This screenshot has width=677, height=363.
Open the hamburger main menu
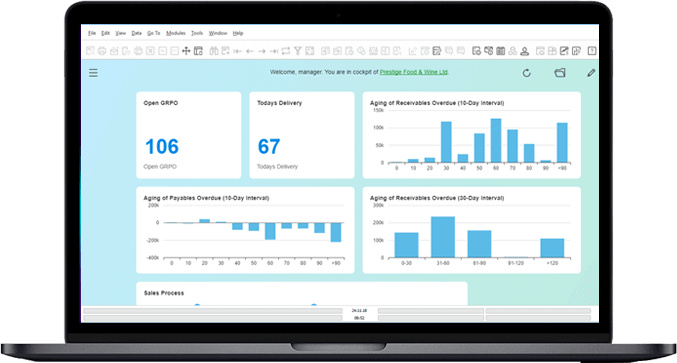click(x=93, y=73)
